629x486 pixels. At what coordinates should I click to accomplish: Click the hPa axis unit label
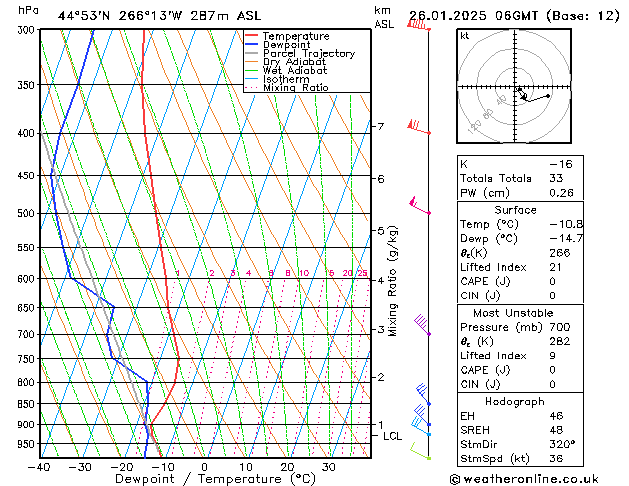[28, 10]
